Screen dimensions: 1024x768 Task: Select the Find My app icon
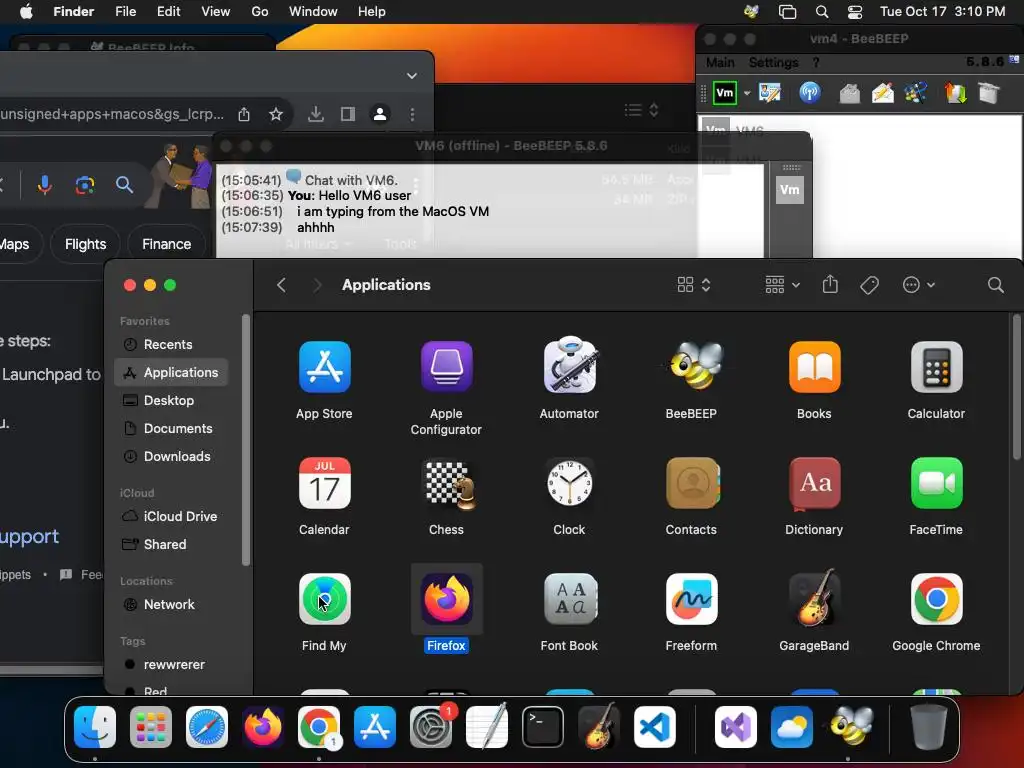(x=325, y=599)
